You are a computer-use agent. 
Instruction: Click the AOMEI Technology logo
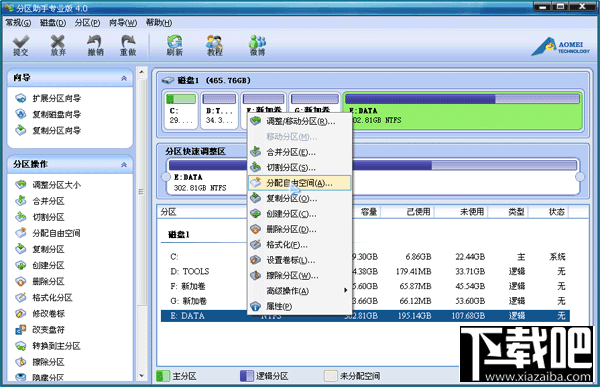[x=561, y=47]
